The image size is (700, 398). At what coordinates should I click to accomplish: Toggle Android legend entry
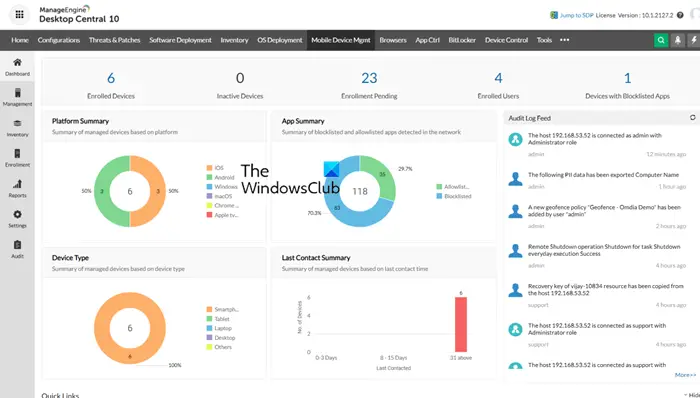[x=220, y=177]
